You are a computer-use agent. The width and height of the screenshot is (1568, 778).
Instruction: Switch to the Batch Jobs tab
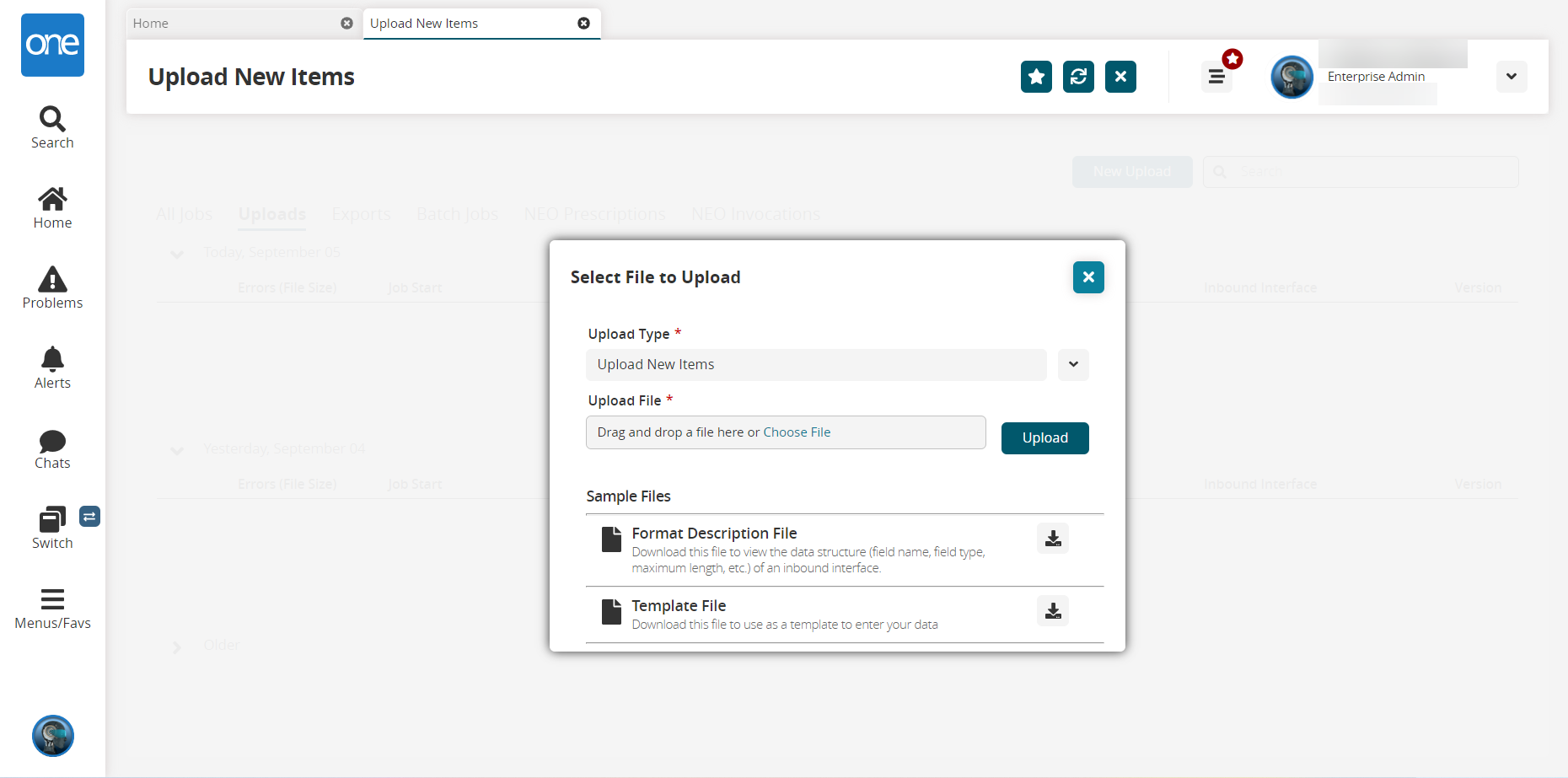(x=458, y=214)
